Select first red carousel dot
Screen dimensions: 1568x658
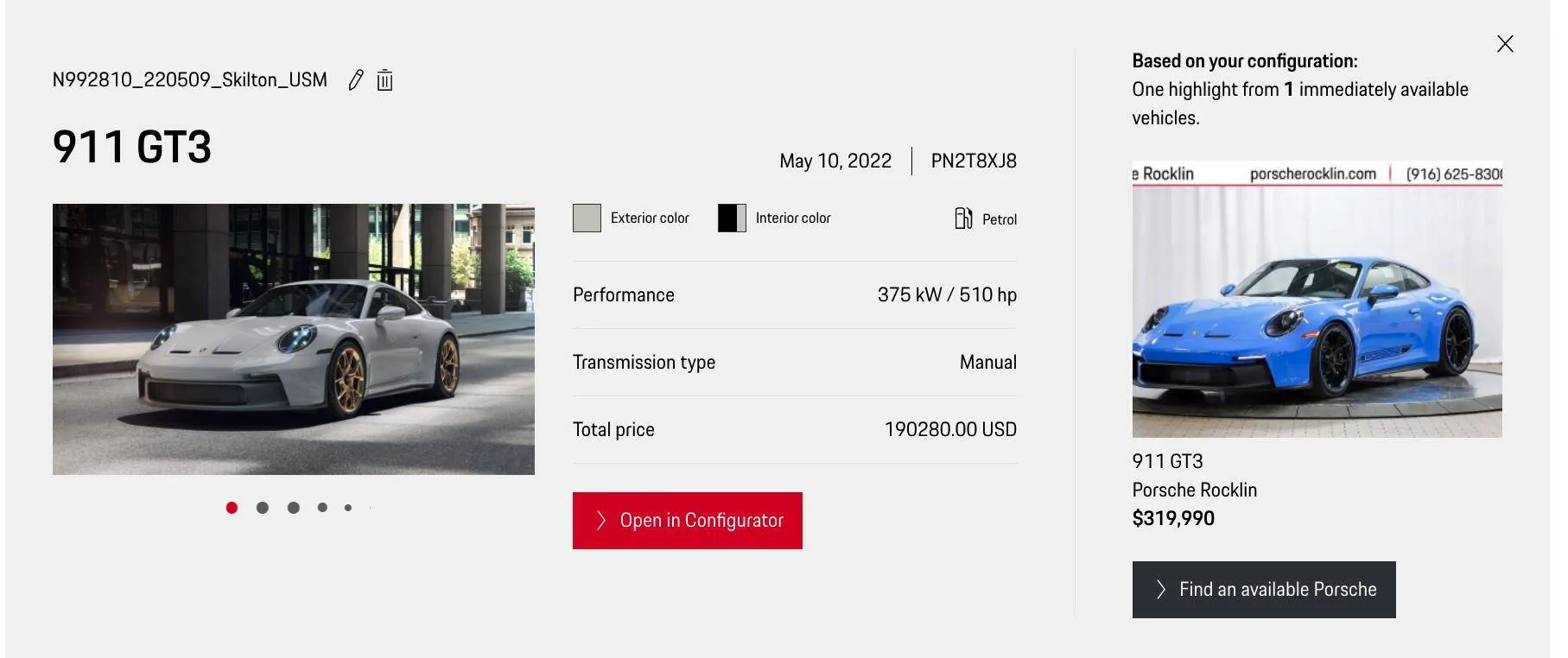pos(232,508)
